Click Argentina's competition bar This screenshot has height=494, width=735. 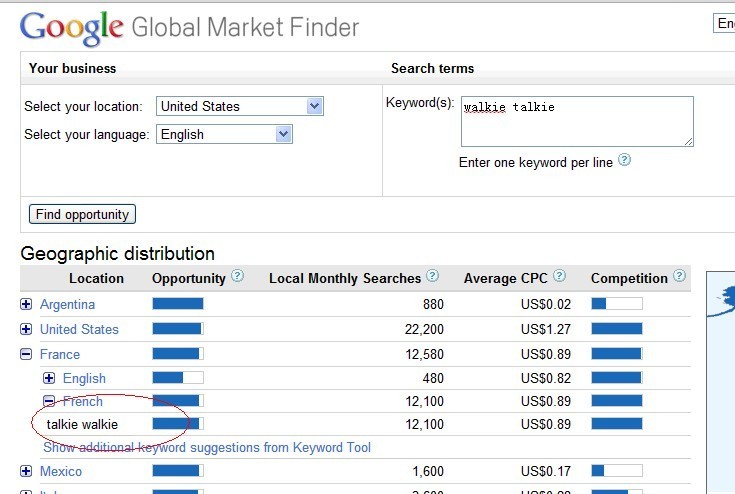tap(617, 304)
